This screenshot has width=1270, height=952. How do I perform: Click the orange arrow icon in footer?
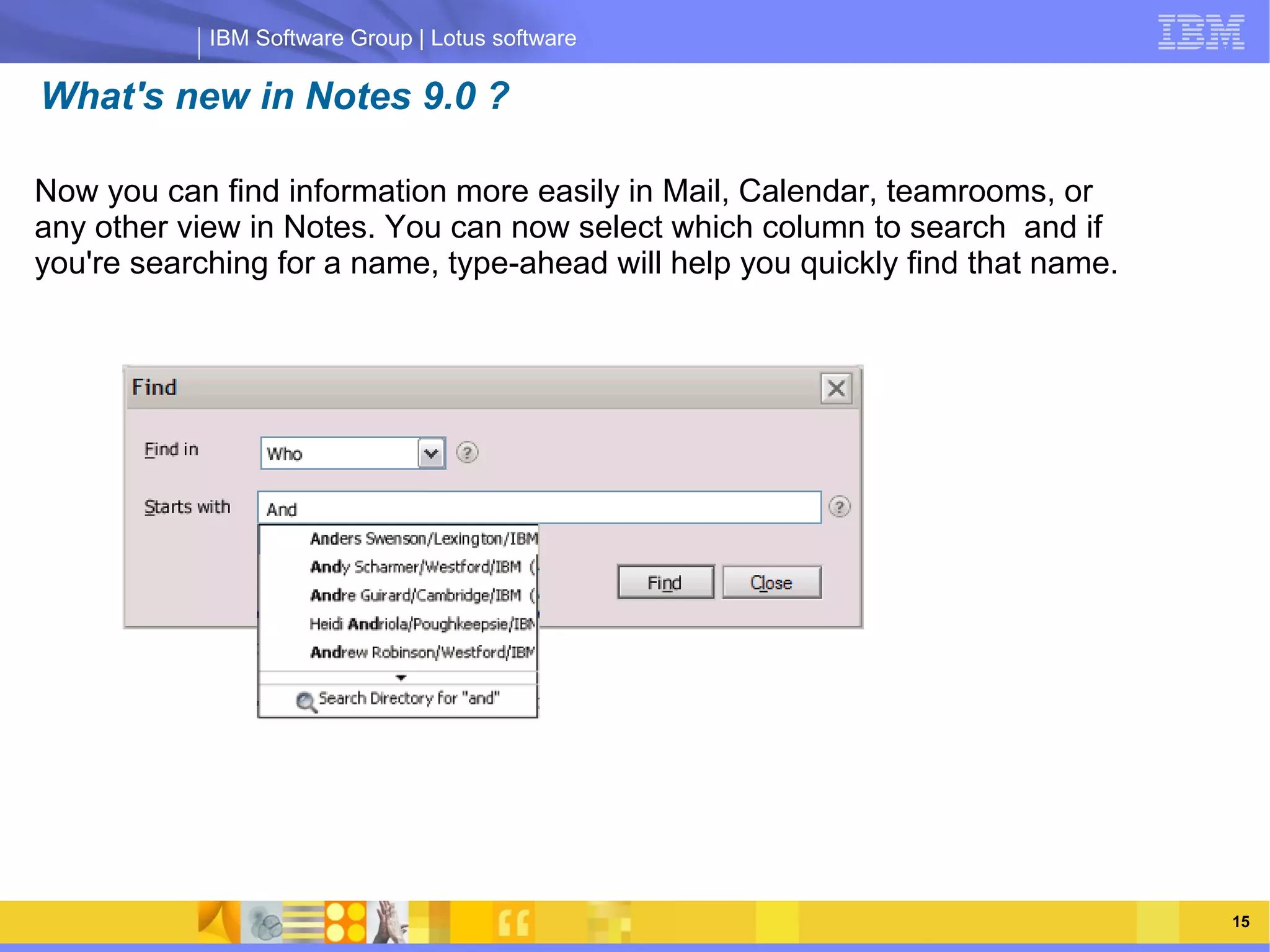click(219, 922)
